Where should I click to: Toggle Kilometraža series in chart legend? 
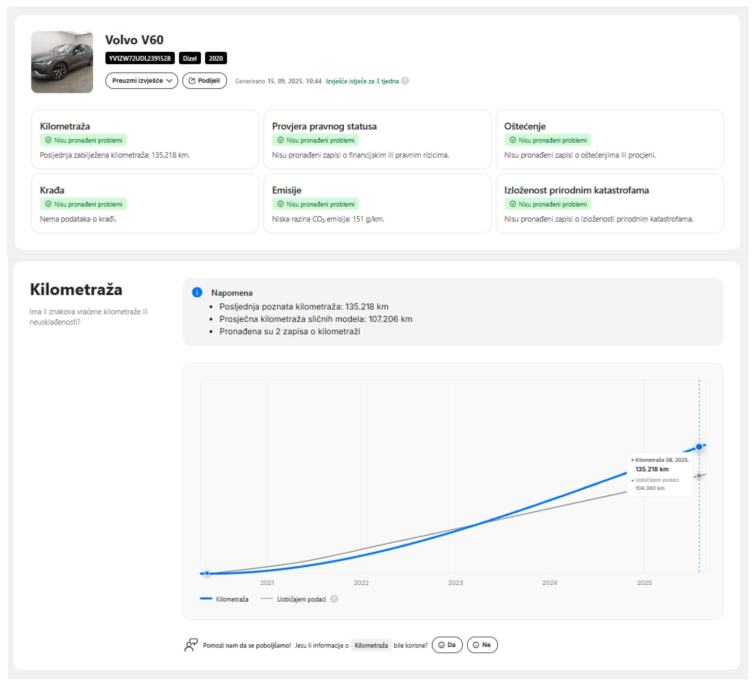pyautogui.click(x=226, y=598)
